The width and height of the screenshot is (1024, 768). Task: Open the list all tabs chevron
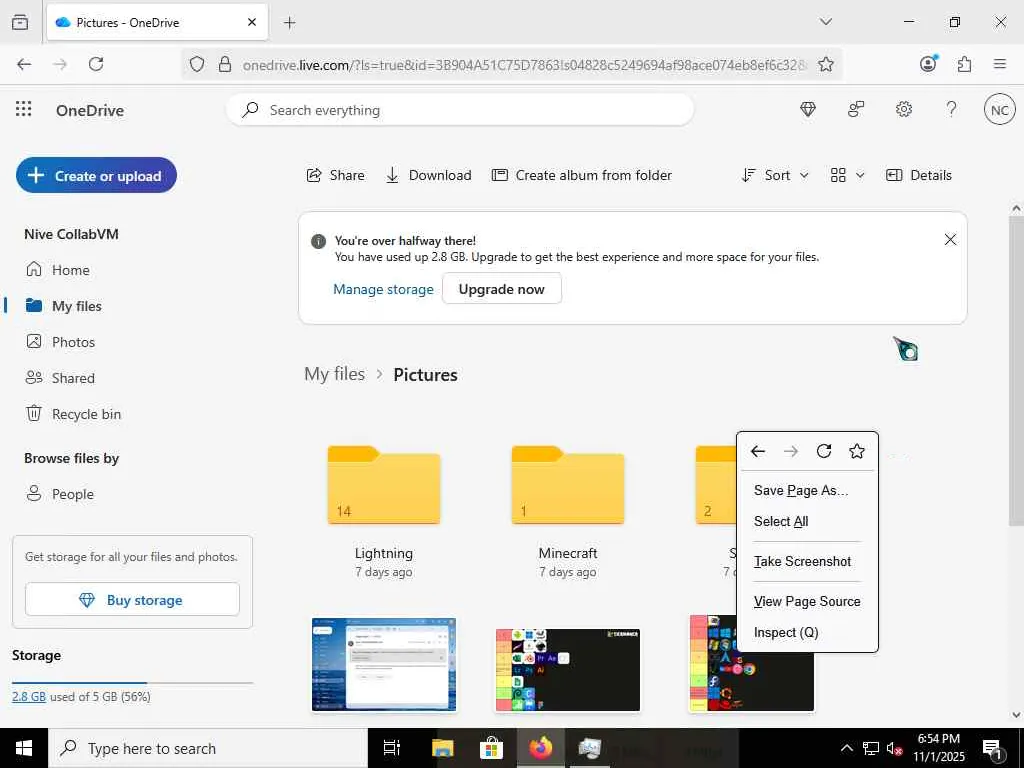[825, 22]
